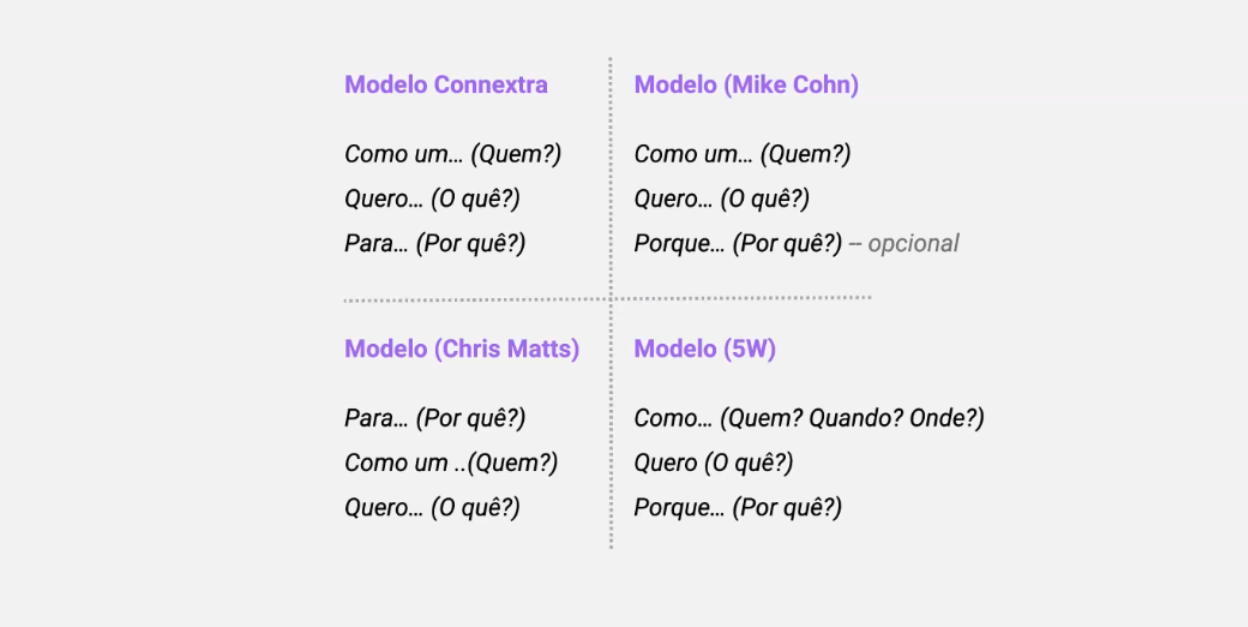Select 'Como um ..(Quem?)' under Chris Matts
Image resolution: width=1248 pixels, height=627 pixels.
coord(451,463)
